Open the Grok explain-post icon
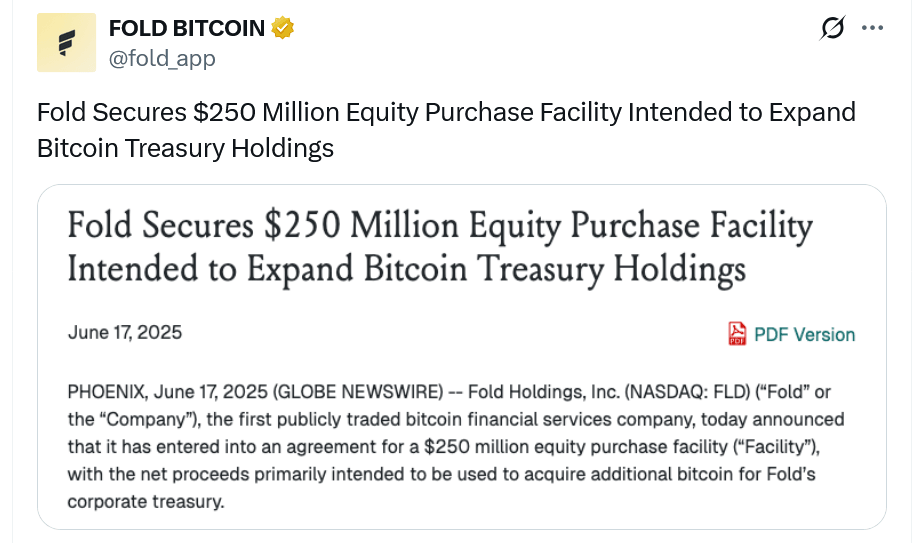 tap(831, 29)
